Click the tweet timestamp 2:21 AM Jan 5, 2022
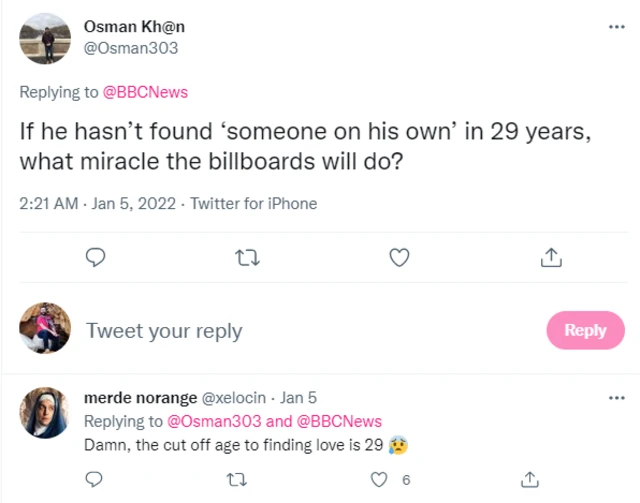 (95, 203)
